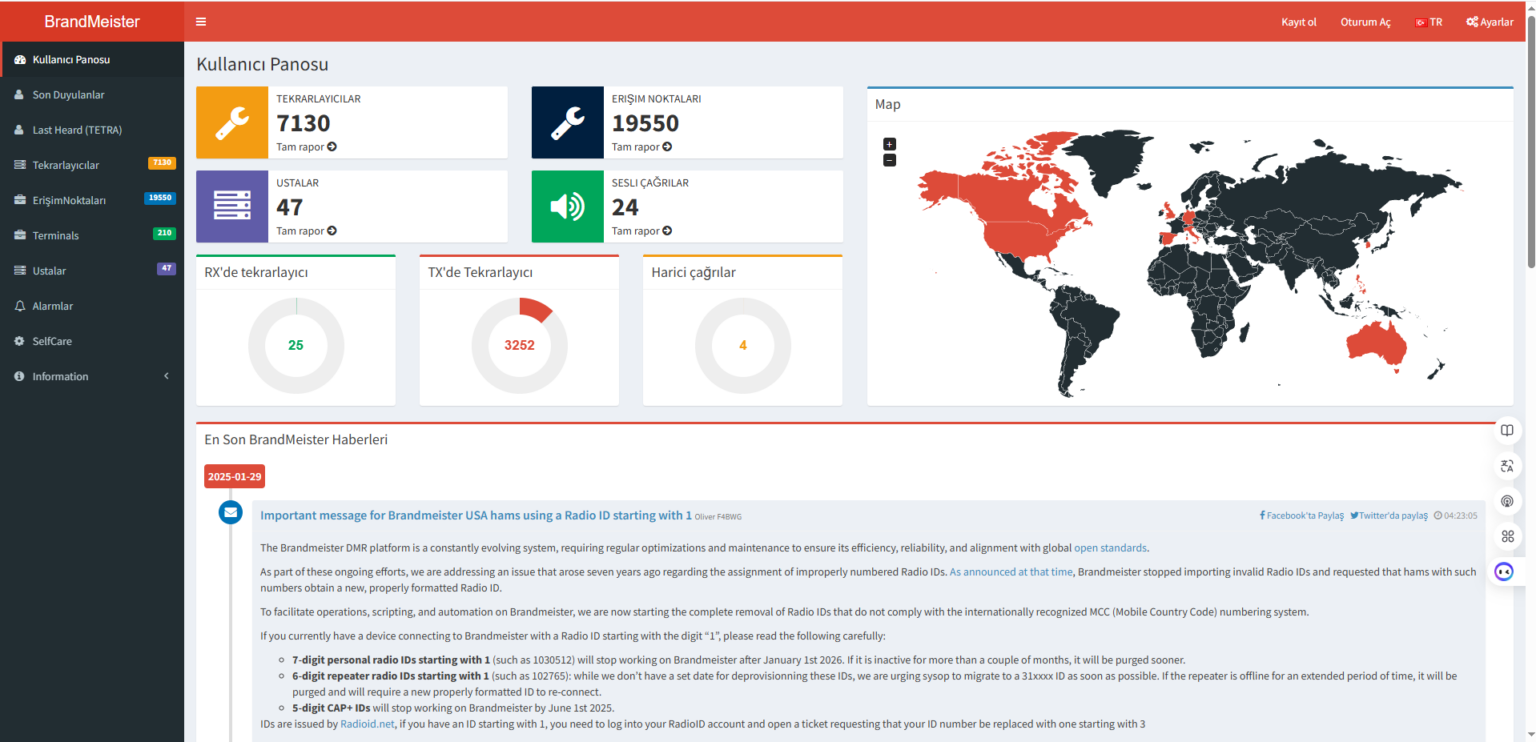Viewport: 1536px width, 742px height.
Task: Click the blue envelope news icon
Action: [x=231, y=512]
